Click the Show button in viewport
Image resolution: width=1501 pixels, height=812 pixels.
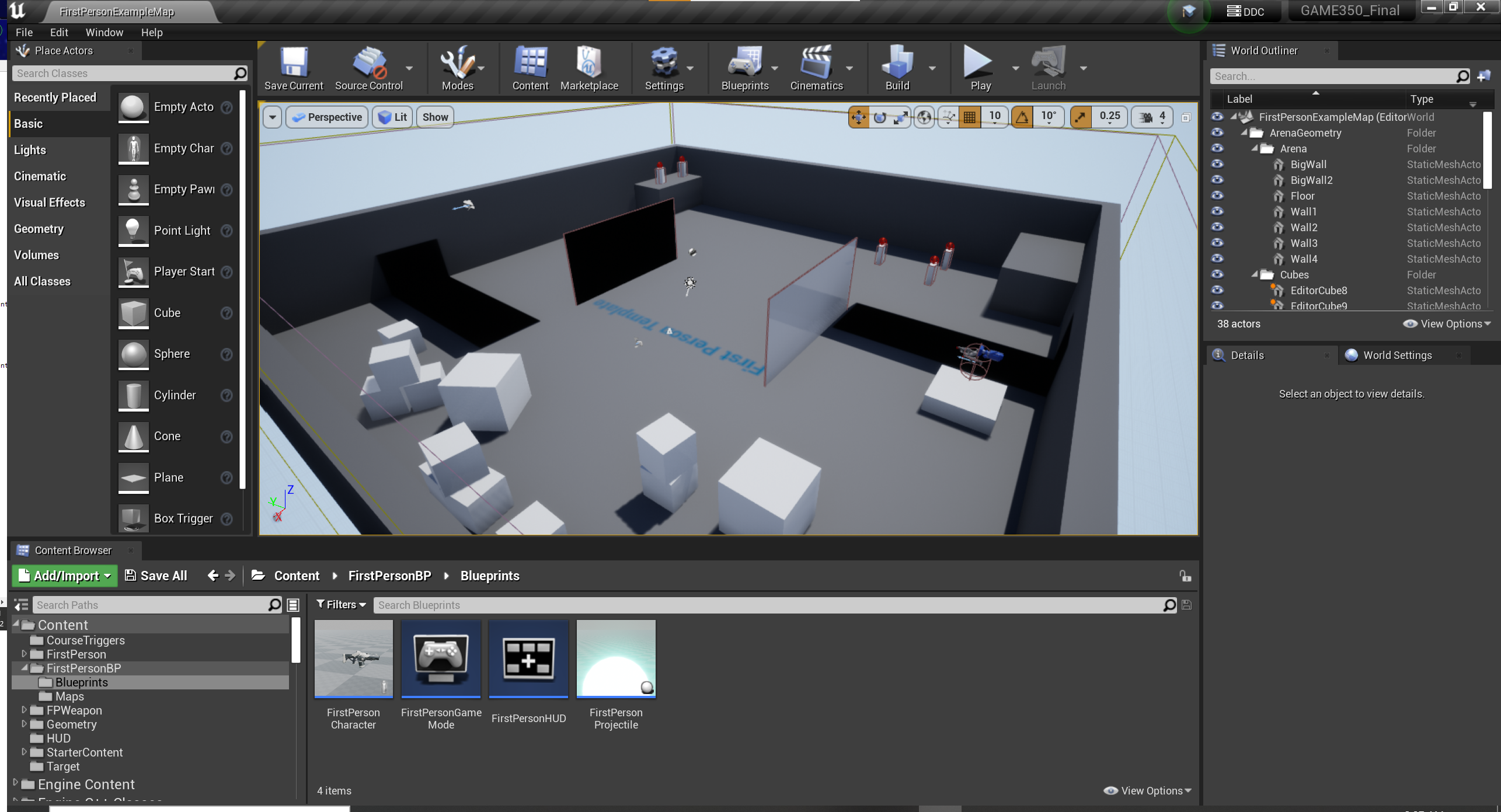pyautogui.click(x=436, y=117)
